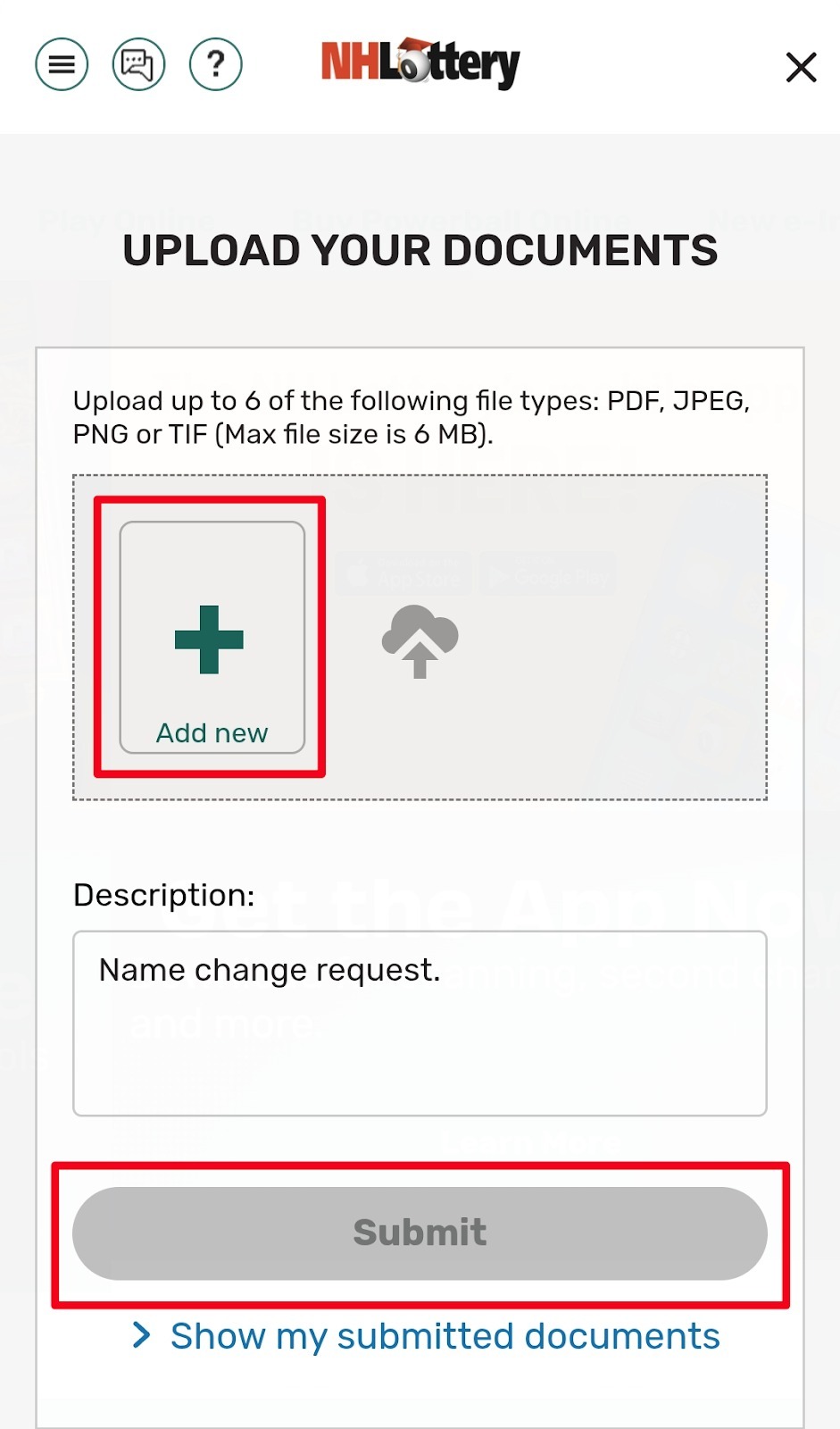Click the question mark help icon
Viewport: 840px width, 1429px height.
pos(215,63)
